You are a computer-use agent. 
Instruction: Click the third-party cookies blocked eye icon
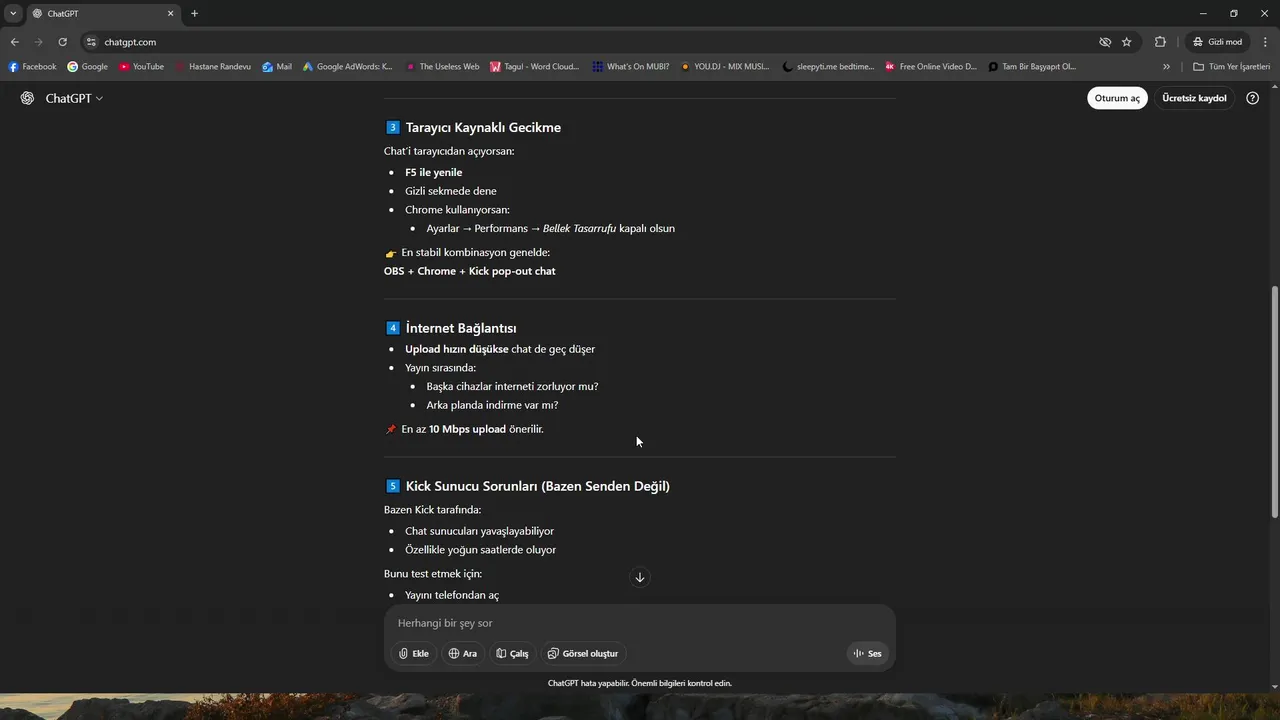1105,42
